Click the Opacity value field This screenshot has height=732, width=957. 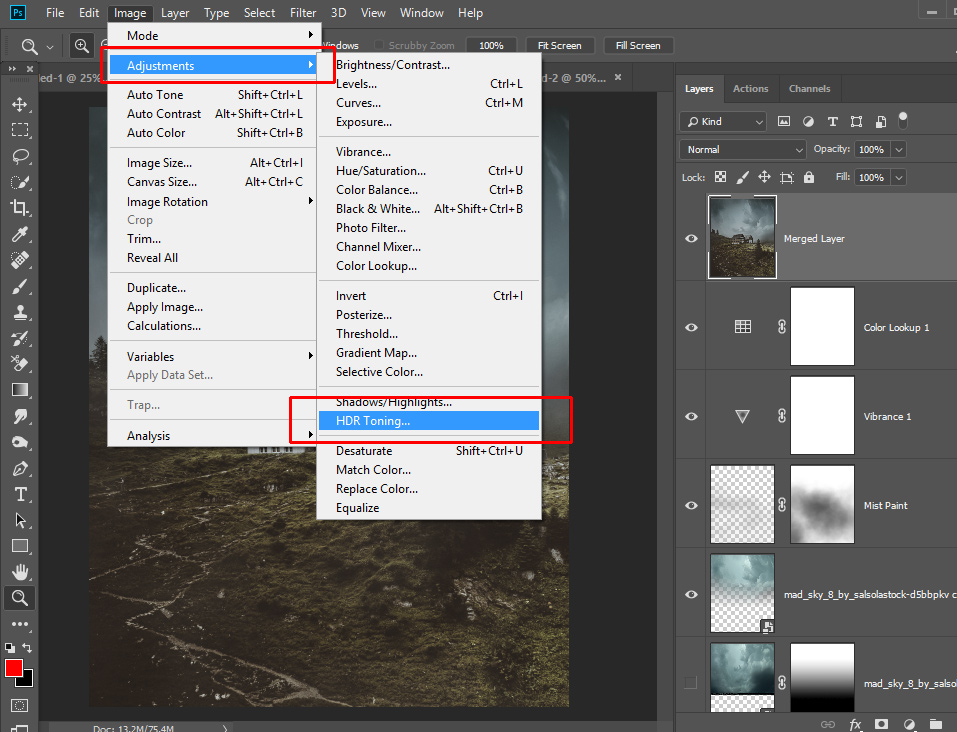coord(872,150)
